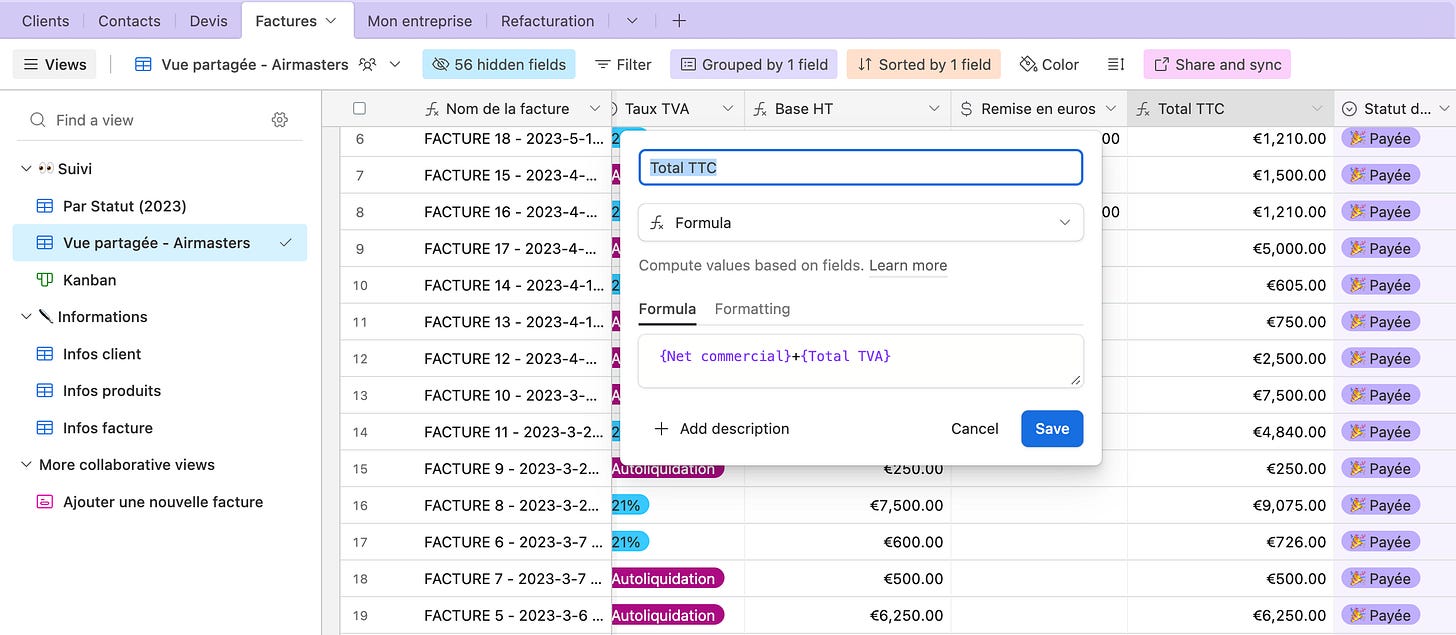Click Share and sync button
This screenshot has height=635, width=1456.
click(1217, 65)
